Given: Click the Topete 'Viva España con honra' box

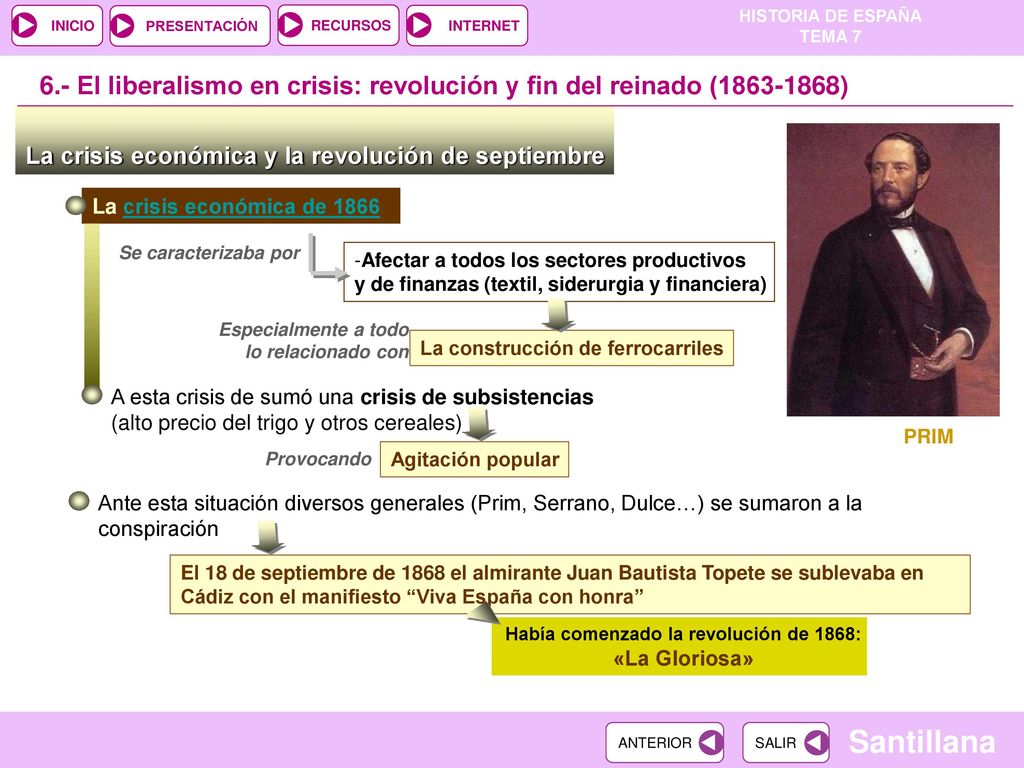Looking at the screenshot, I should click(x=570, y=584).
